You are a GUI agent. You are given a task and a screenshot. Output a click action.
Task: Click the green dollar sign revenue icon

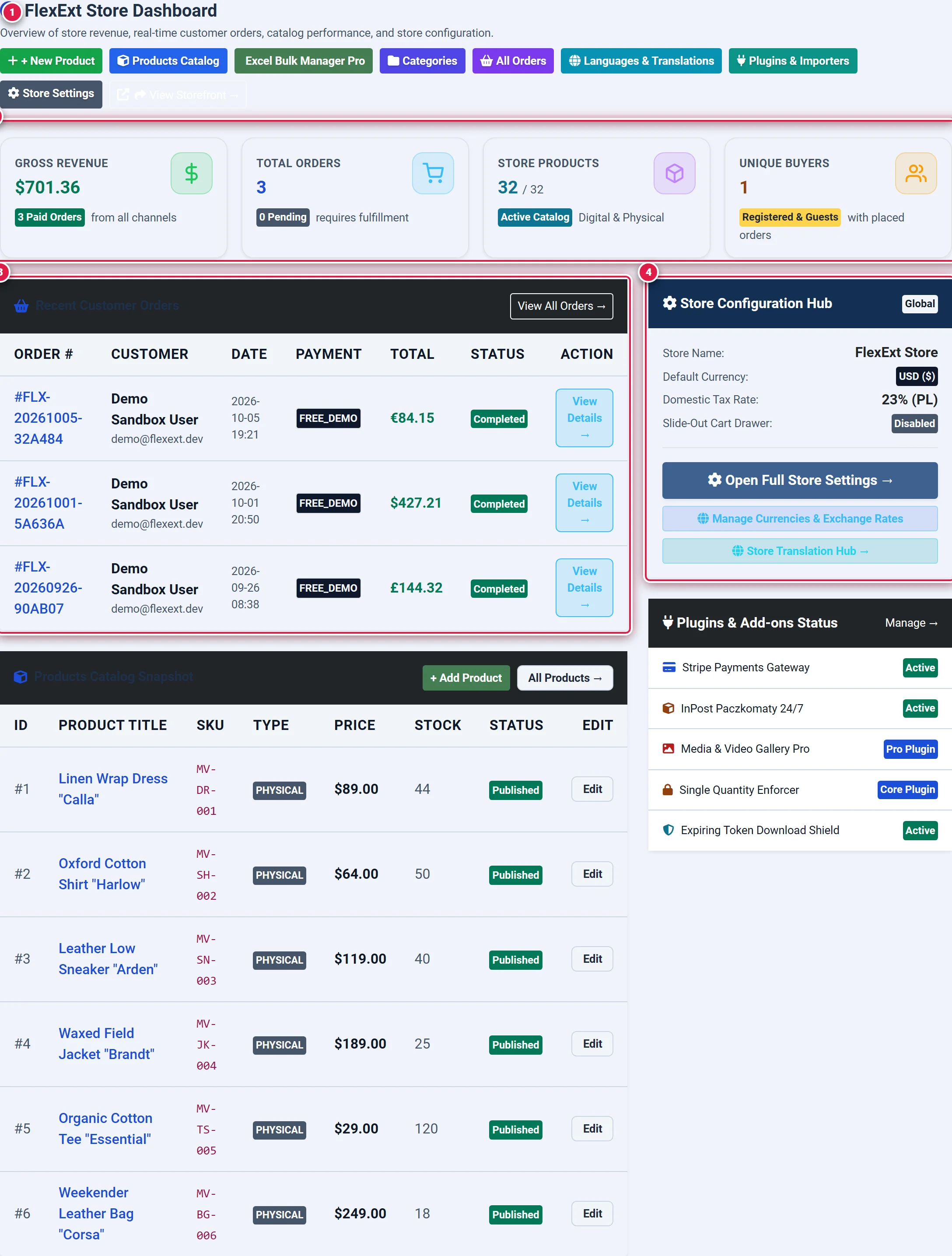[191, 173]
